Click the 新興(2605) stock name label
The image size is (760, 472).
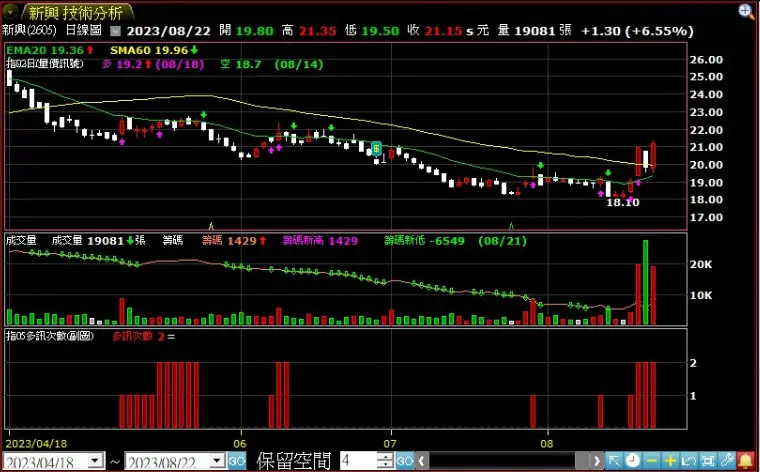(29, 30)
